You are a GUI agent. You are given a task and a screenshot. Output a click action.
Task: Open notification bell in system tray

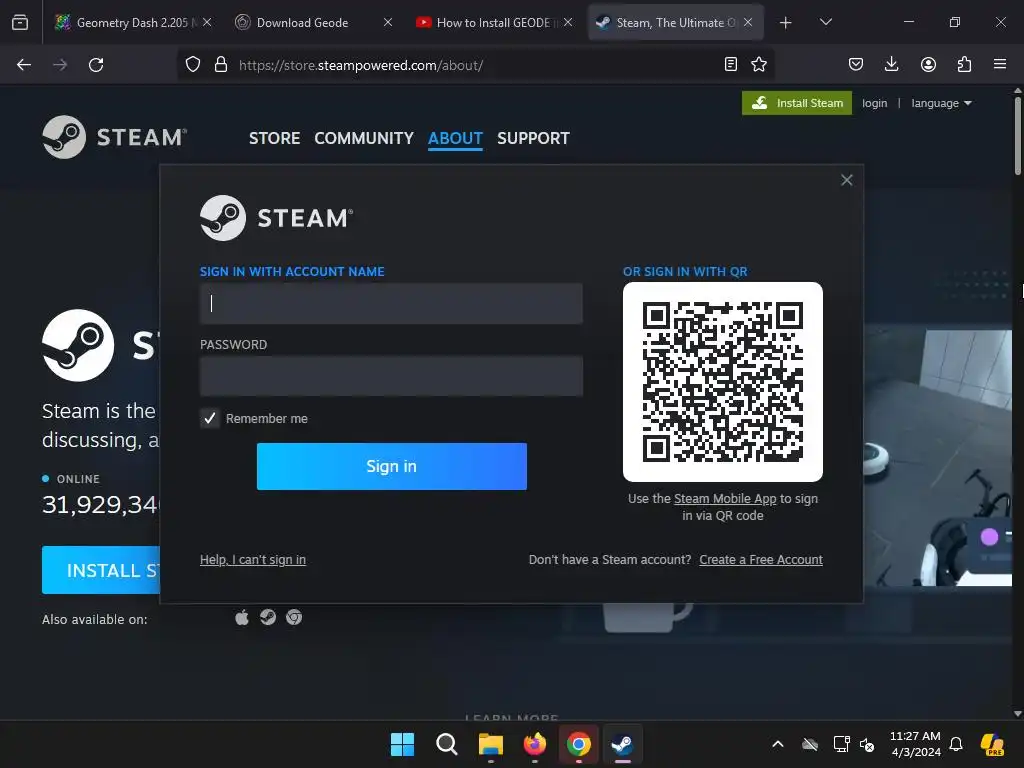click(x=956, y=744)
